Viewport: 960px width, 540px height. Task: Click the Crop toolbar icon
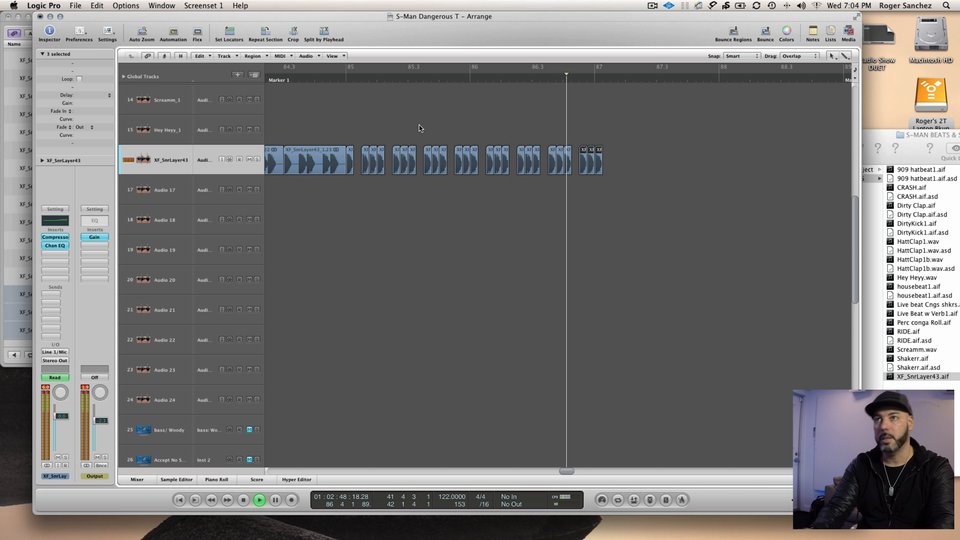point(293,34)
